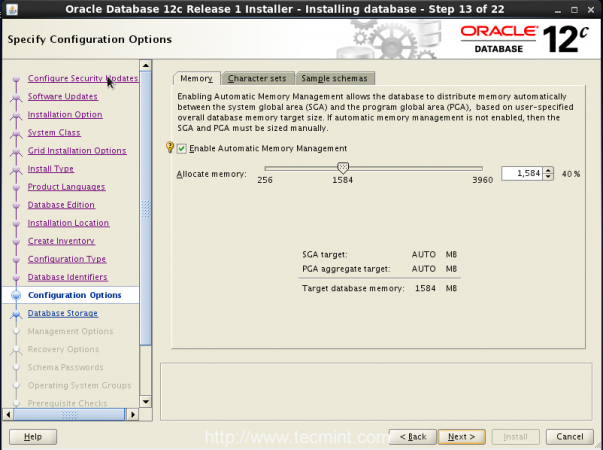
Task: Open the Sample schemas tab
Action: [334, 78]
